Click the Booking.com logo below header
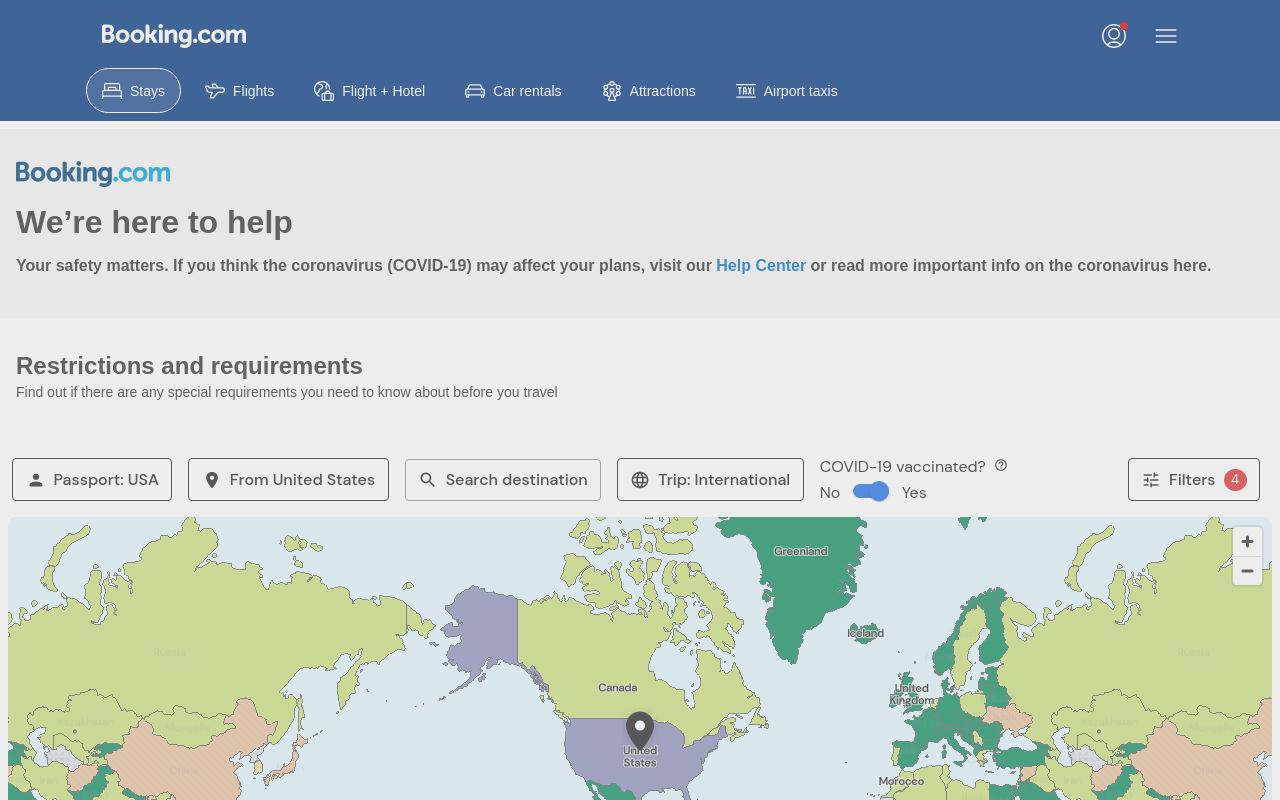 coord(93,173)
